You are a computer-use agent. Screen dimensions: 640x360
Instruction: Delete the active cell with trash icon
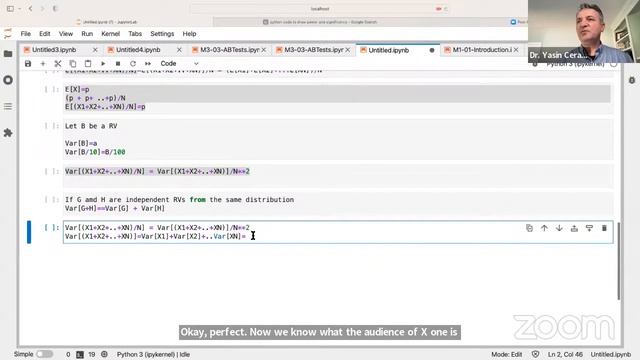pyautogui.click(x=604, y=228)
